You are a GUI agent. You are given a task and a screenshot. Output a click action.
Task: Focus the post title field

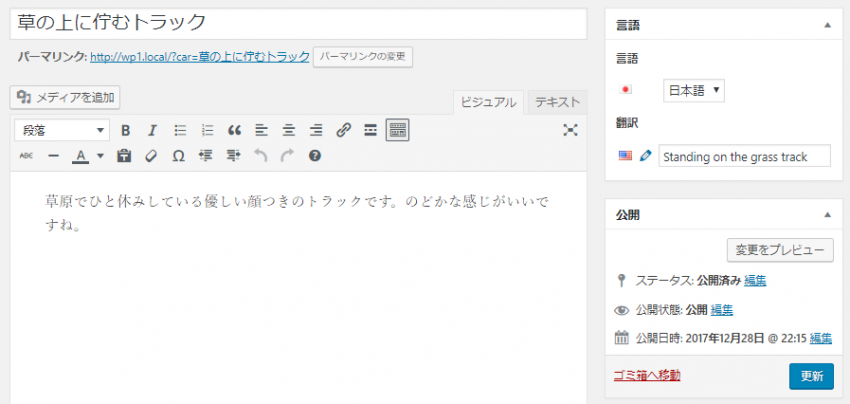click(x=298, y=23)
